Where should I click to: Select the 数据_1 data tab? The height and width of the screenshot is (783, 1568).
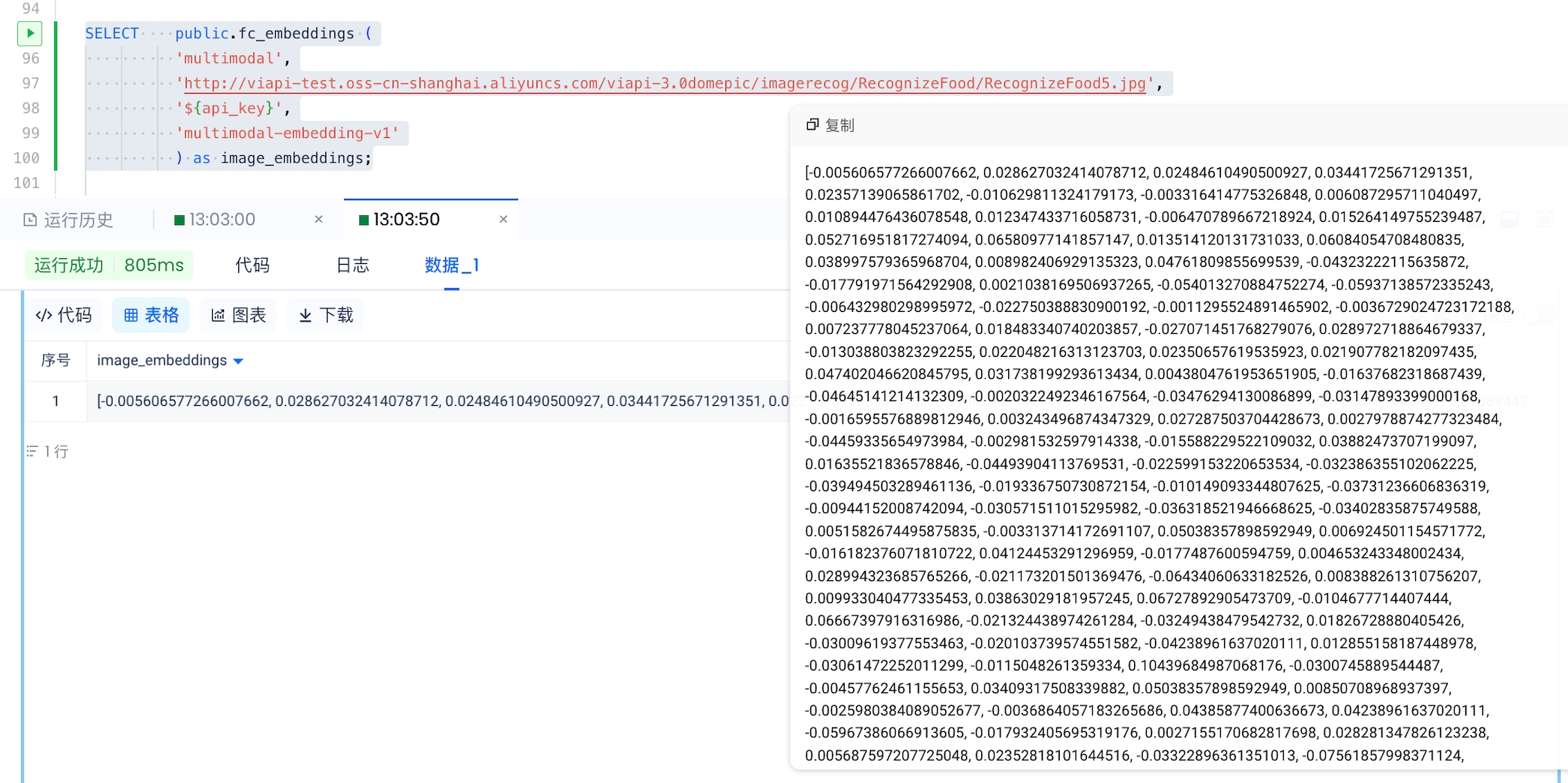tap(451, 265)
